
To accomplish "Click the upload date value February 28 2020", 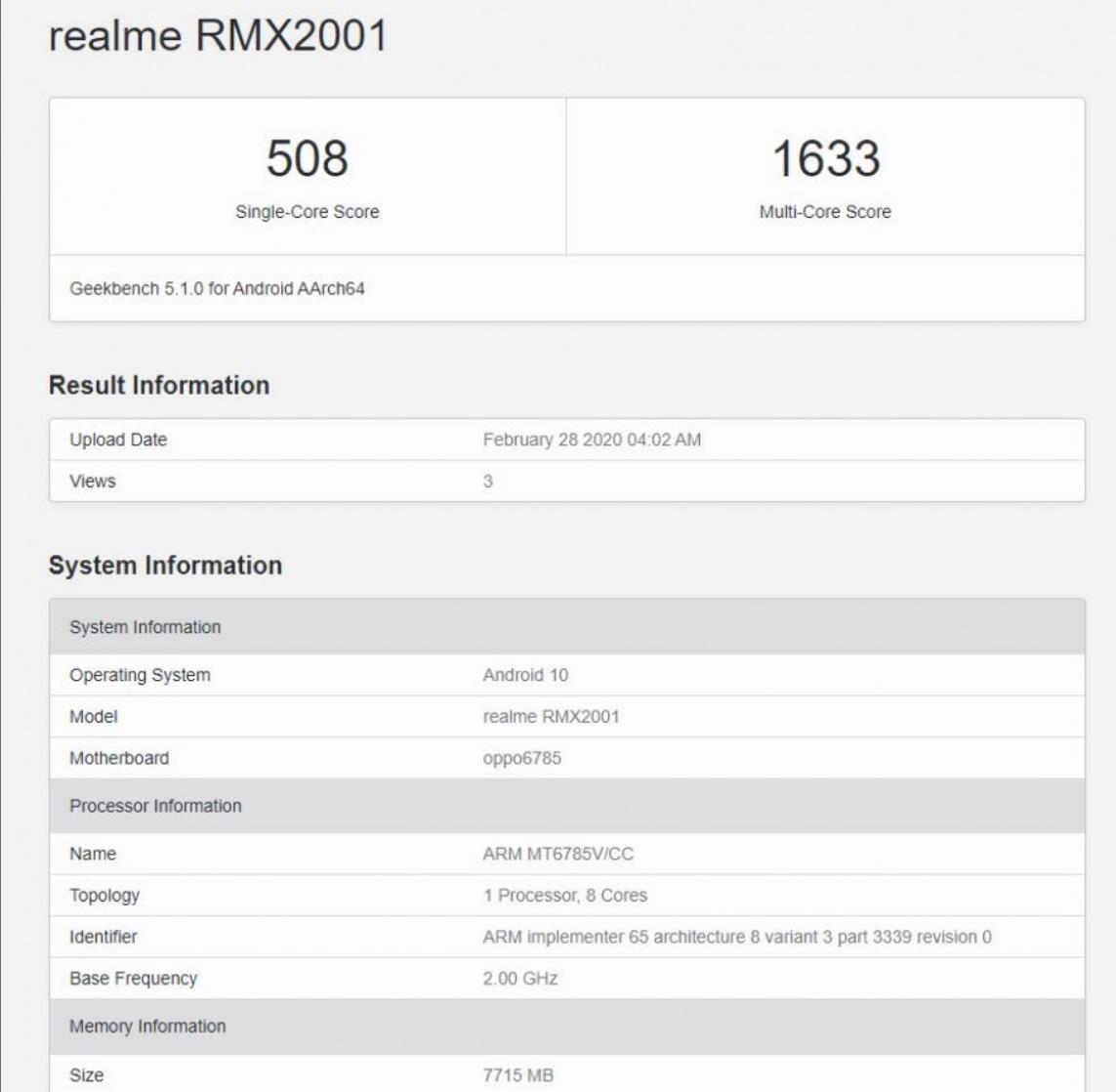I will pyautogui.click(x=592, y=440).
